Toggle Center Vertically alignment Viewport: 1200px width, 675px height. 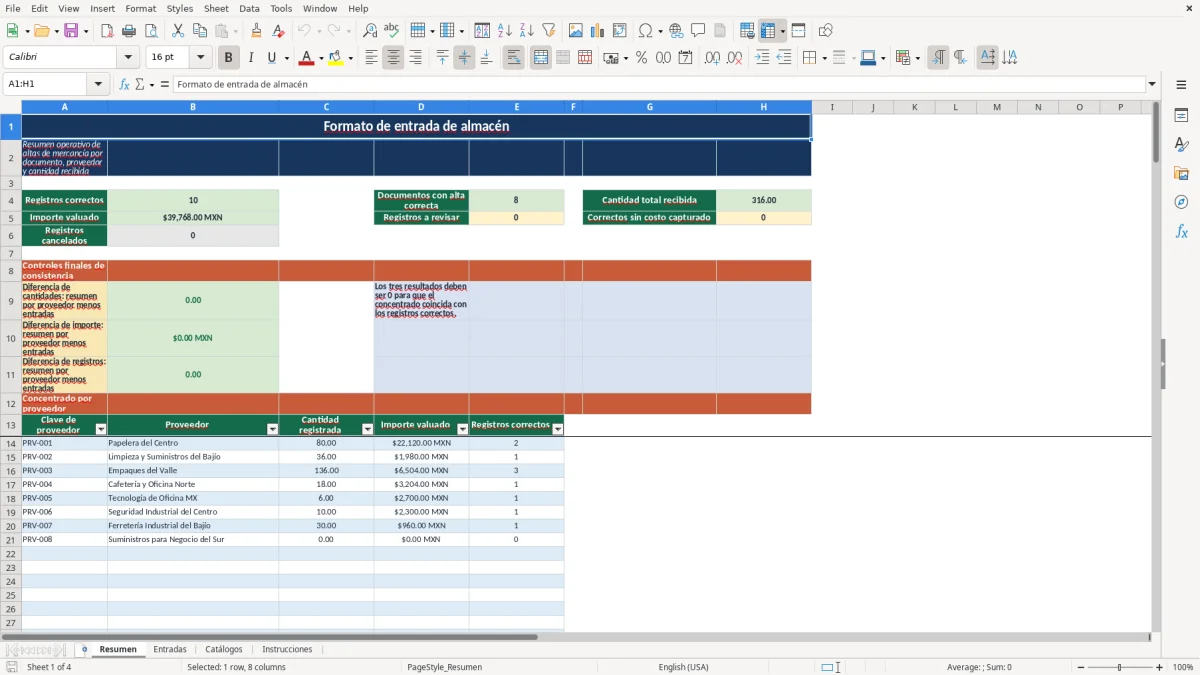coord(464,58)
